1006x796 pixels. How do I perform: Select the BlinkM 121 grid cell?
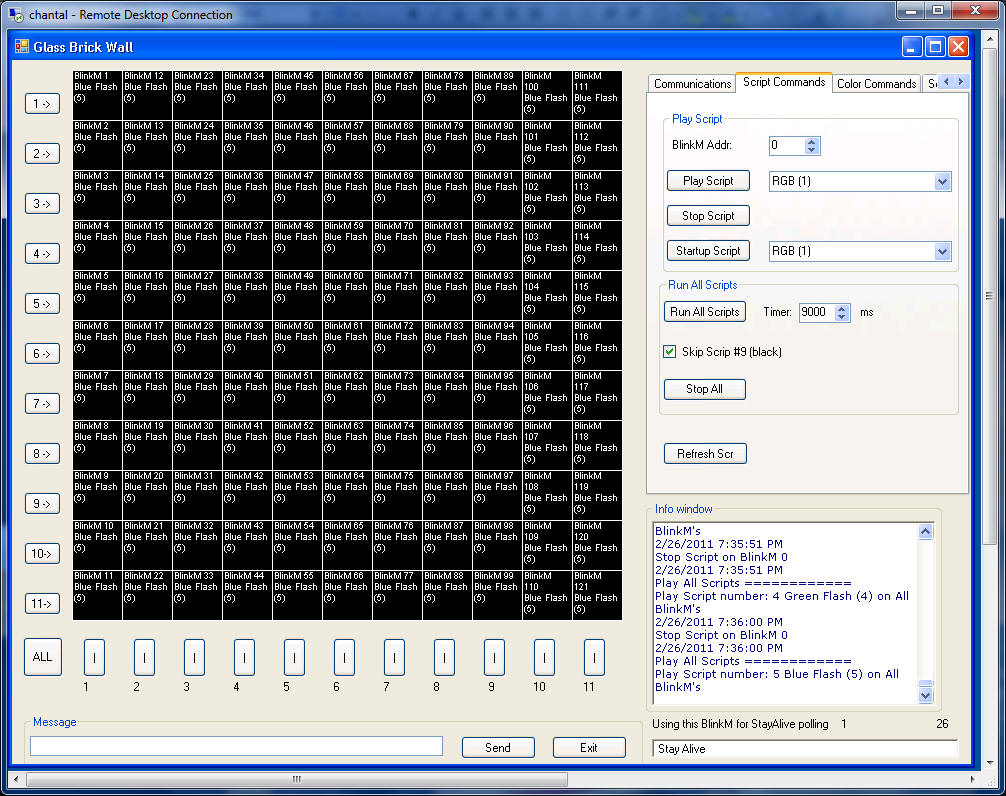pyautogui.click(x=596, y=595)
